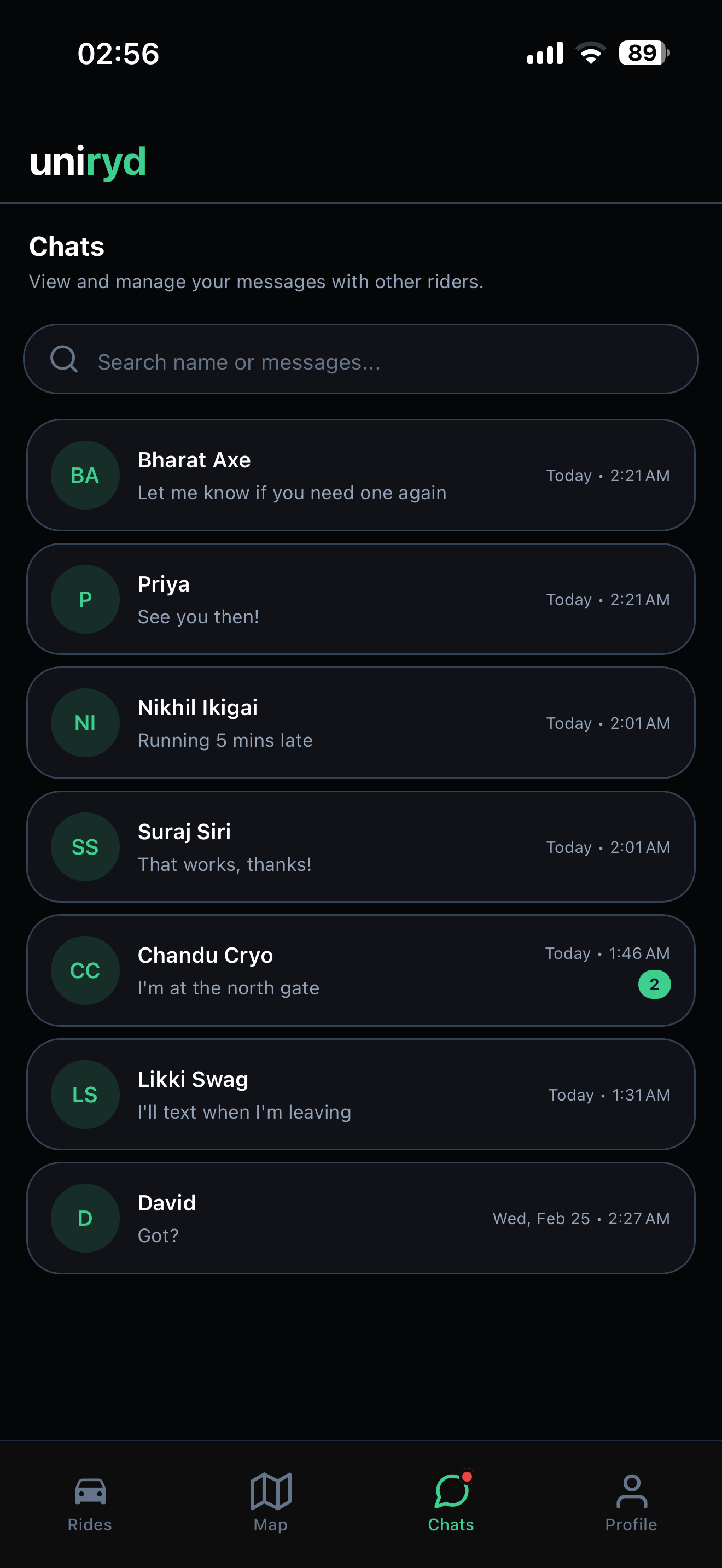Tap the 'See you then!' message preview
This screenshot has height=1568, width=722.
pos(199,617)
